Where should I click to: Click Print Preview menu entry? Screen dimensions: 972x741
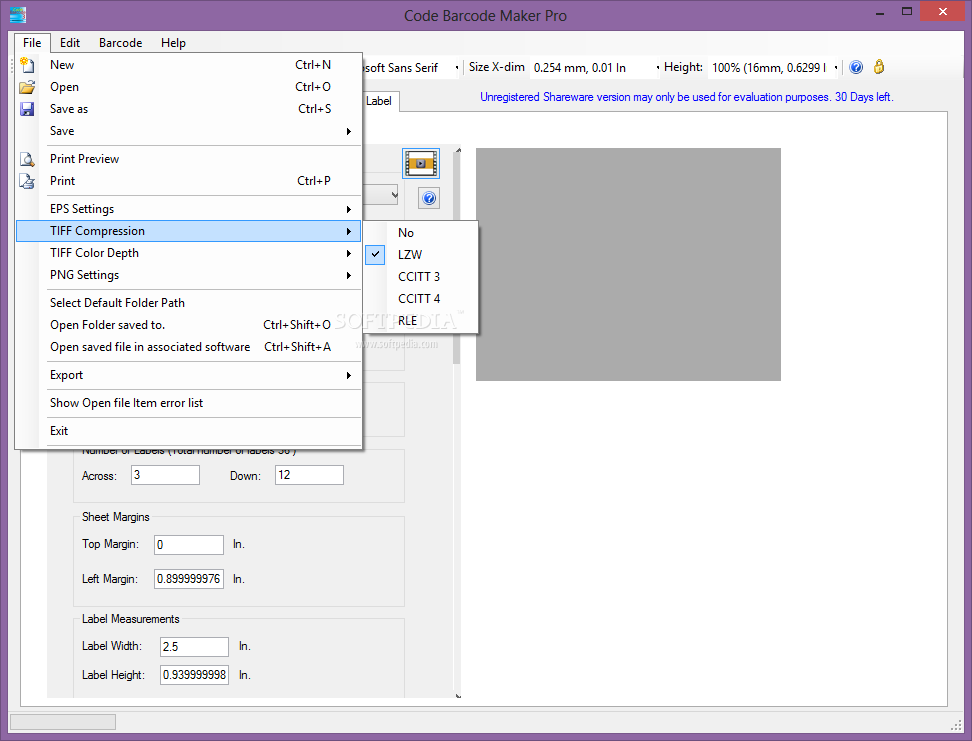(x=188, y=159)
